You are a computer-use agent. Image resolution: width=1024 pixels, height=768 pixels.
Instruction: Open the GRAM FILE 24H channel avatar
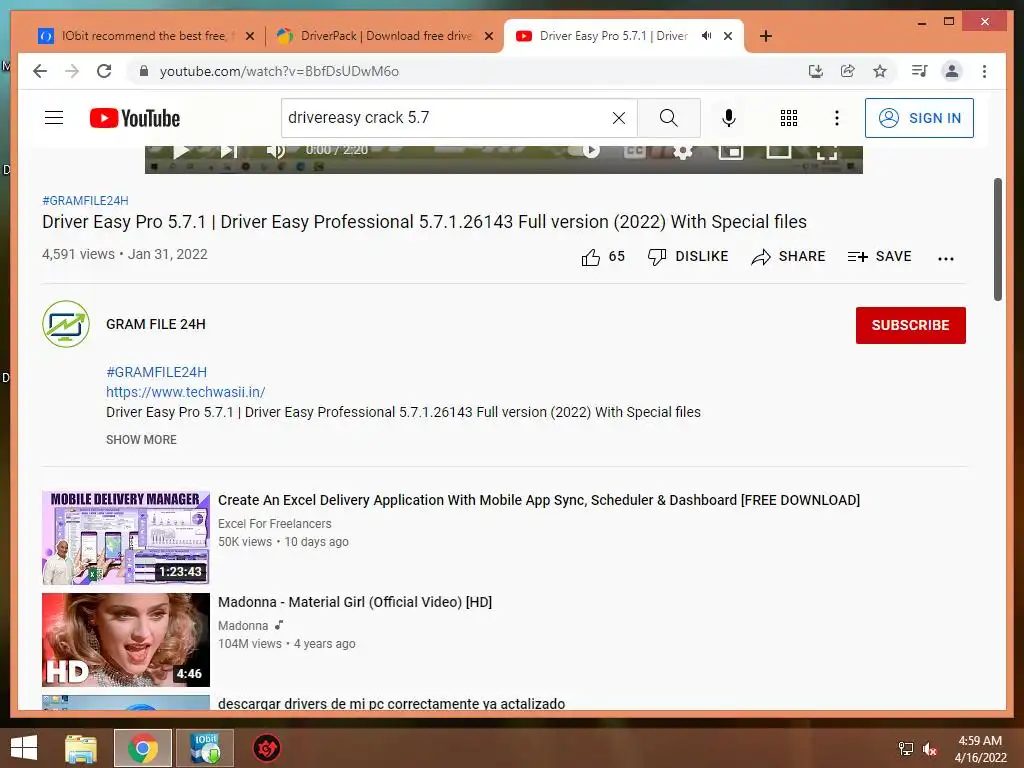tap(66, 324)
